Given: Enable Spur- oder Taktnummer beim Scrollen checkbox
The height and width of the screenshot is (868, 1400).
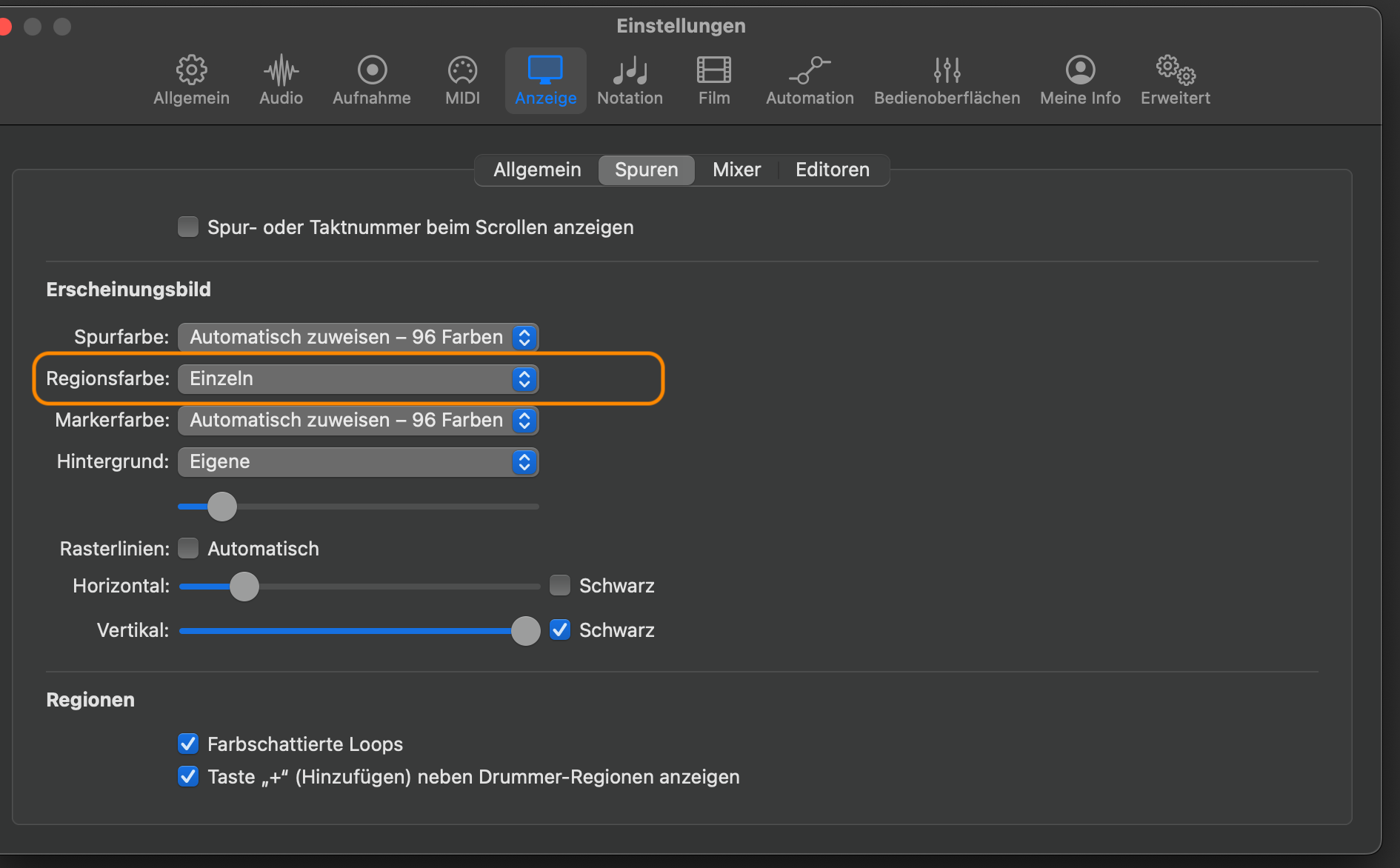Looking at the screenshot, I should pyautogui.click(x=188, y=227).
